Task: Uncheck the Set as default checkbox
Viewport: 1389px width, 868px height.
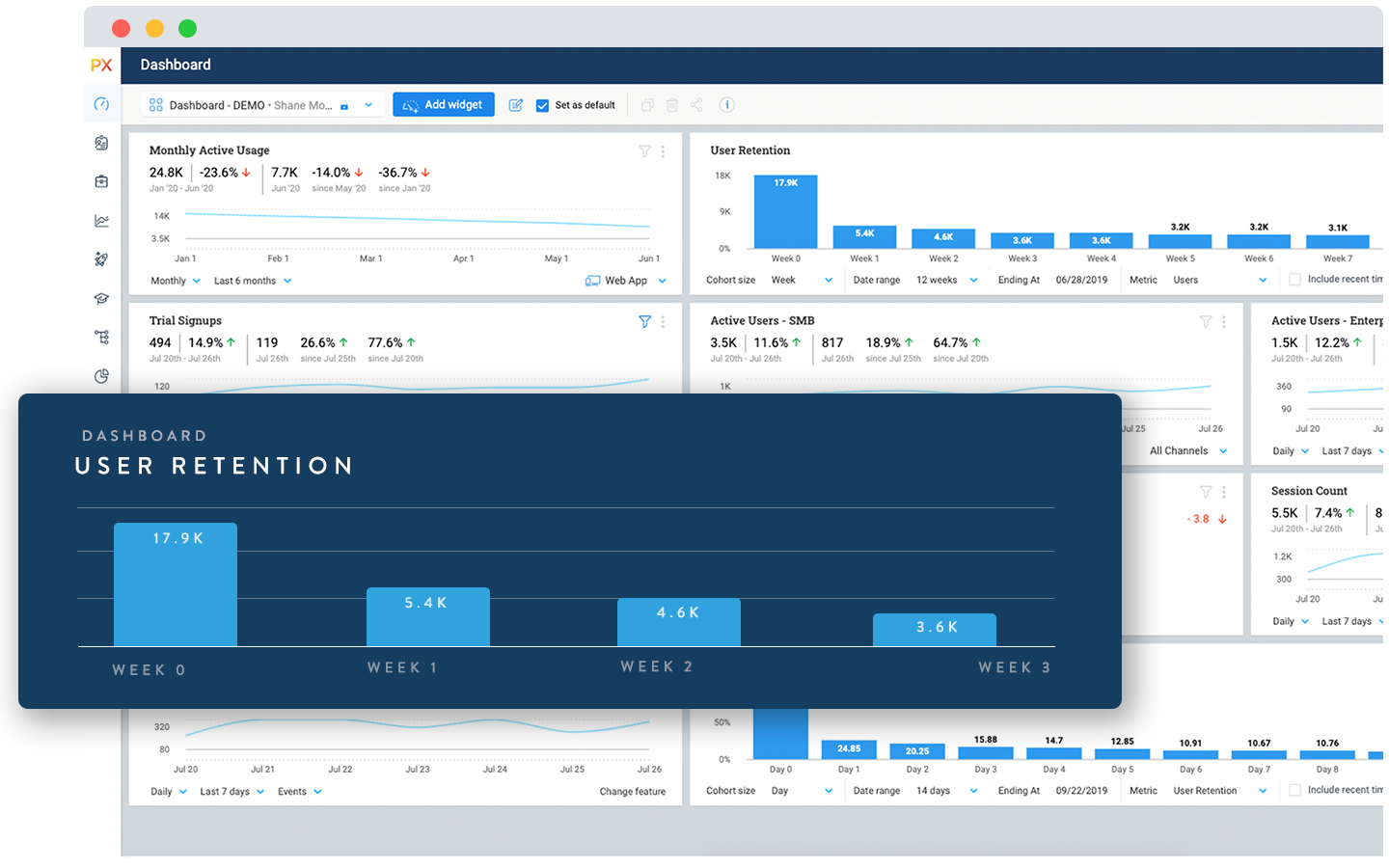Action: point(542,105)
